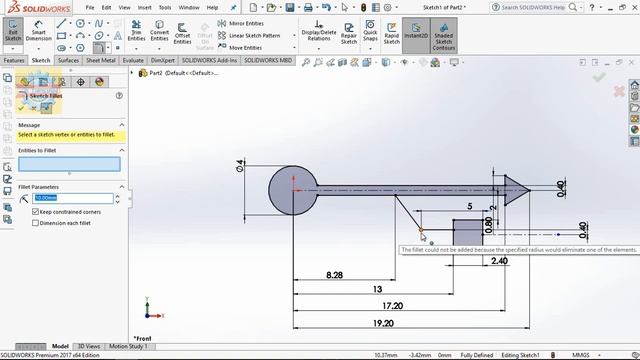Click Linear Sketch Pattern button
The image size is (640, 360).
coord(249,36)
